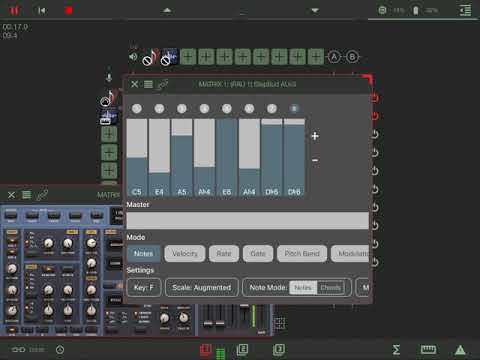Pause playback with the red transport button
Screen dimensions: 480x360
14,11
